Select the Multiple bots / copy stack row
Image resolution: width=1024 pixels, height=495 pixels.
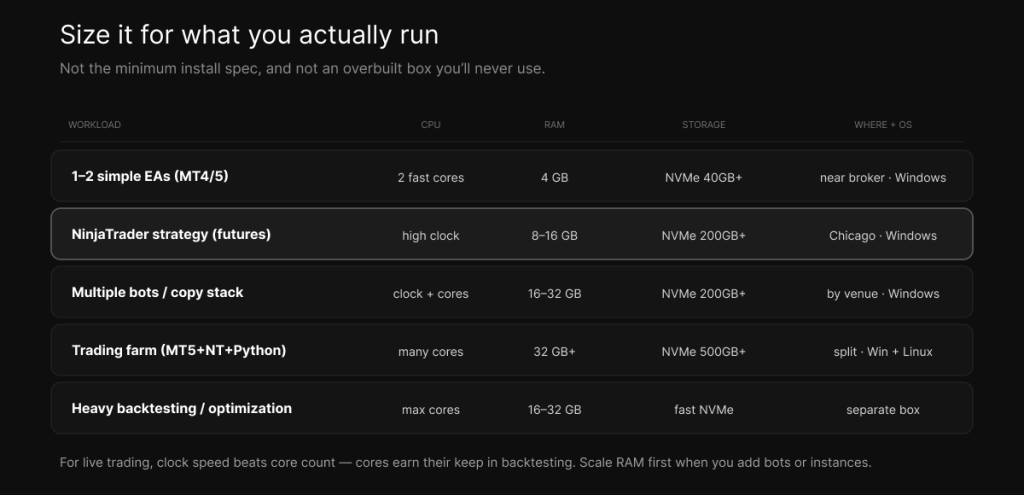point(512,292)
